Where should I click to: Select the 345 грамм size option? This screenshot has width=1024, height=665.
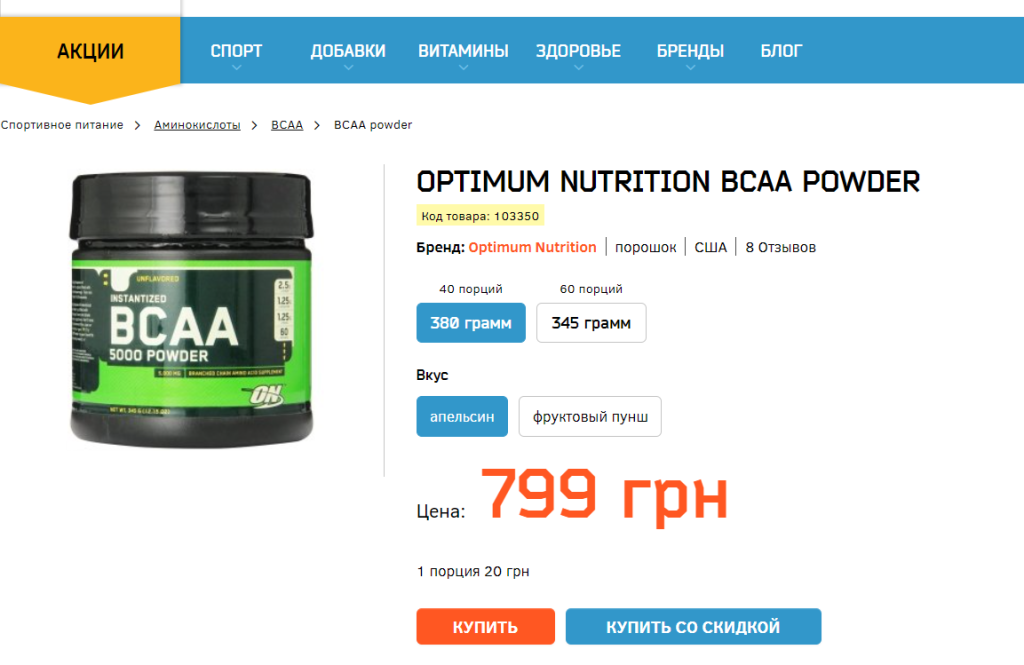[591, 323]
